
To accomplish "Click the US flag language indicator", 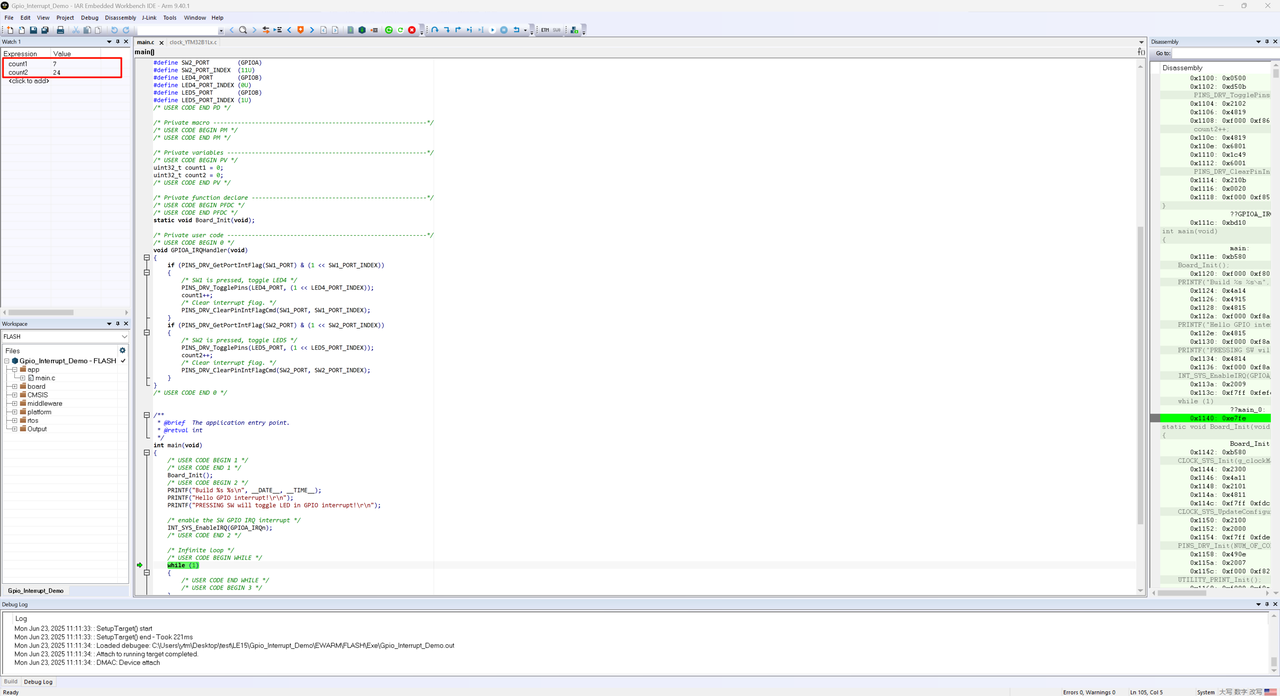I will coord(1270,692).
